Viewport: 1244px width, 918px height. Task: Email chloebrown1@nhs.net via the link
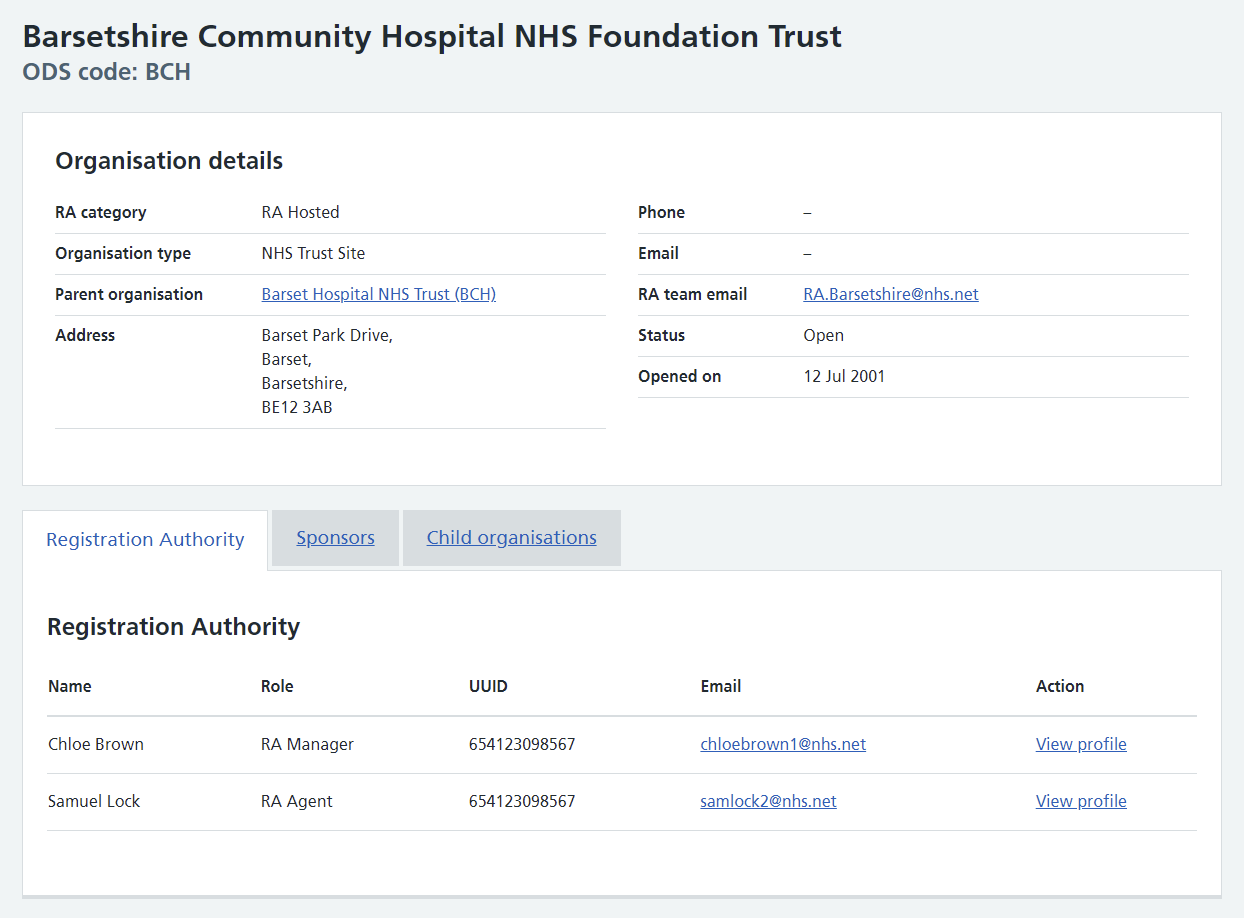[783, 744]
